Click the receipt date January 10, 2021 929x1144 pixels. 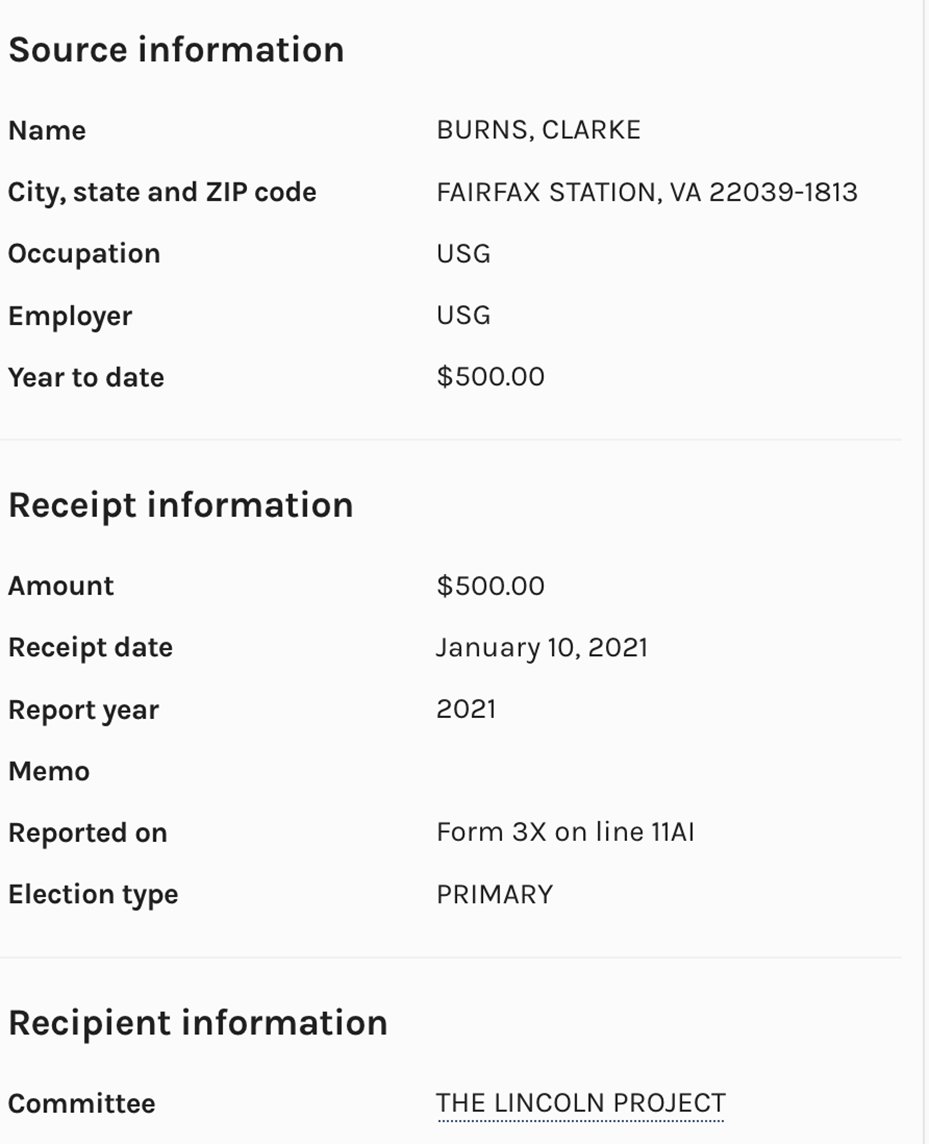pyautogui.click(x=541, y=648)
